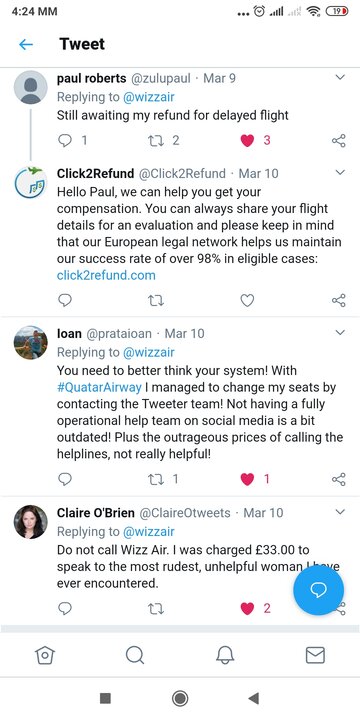The image size is (360, 720).
Task: Share Ioan's tweet
Action: (339, 479)
